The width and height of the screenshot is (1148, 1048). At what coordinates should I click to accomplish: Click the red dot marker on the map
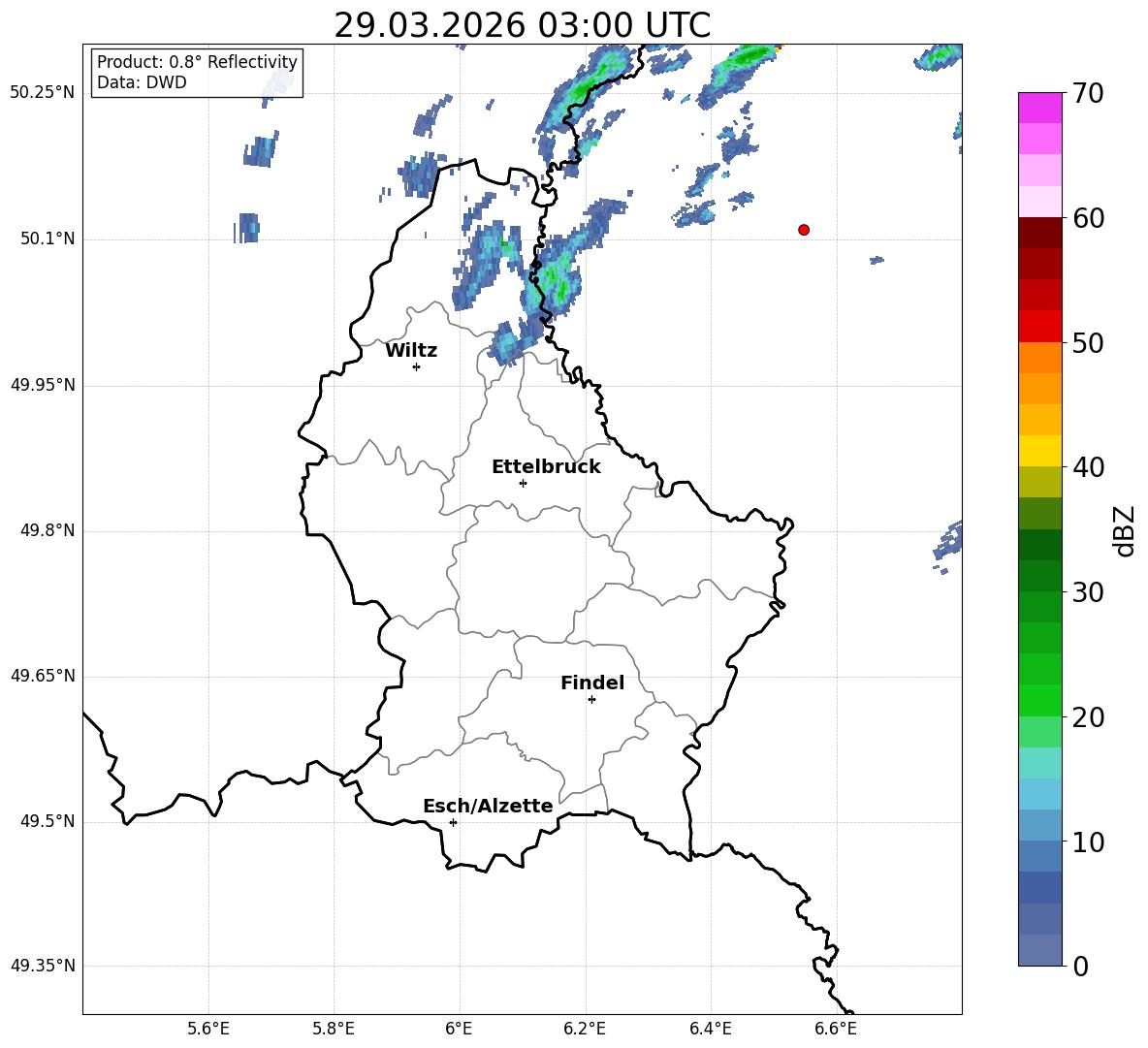804,230
